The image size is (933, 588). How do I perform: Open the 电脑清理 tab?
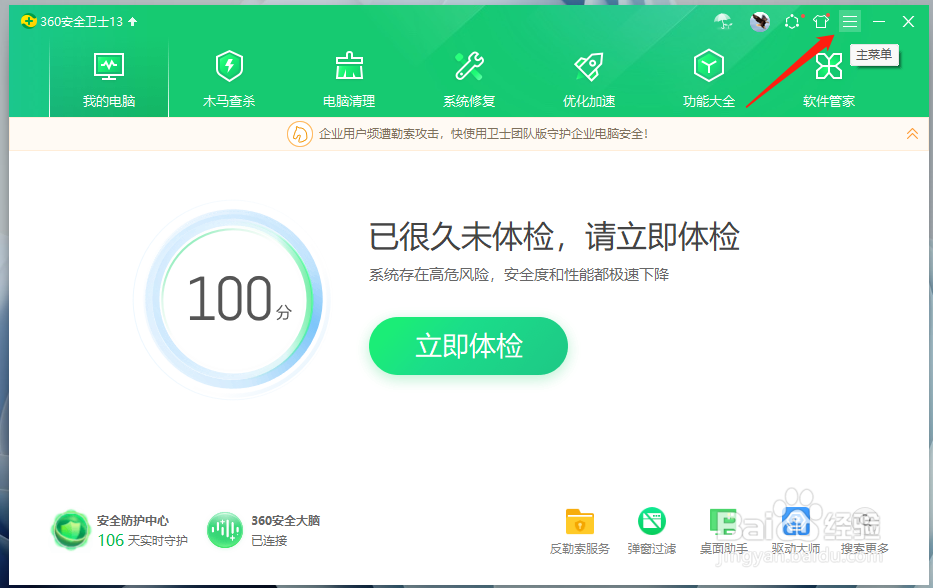coord(349,79)
